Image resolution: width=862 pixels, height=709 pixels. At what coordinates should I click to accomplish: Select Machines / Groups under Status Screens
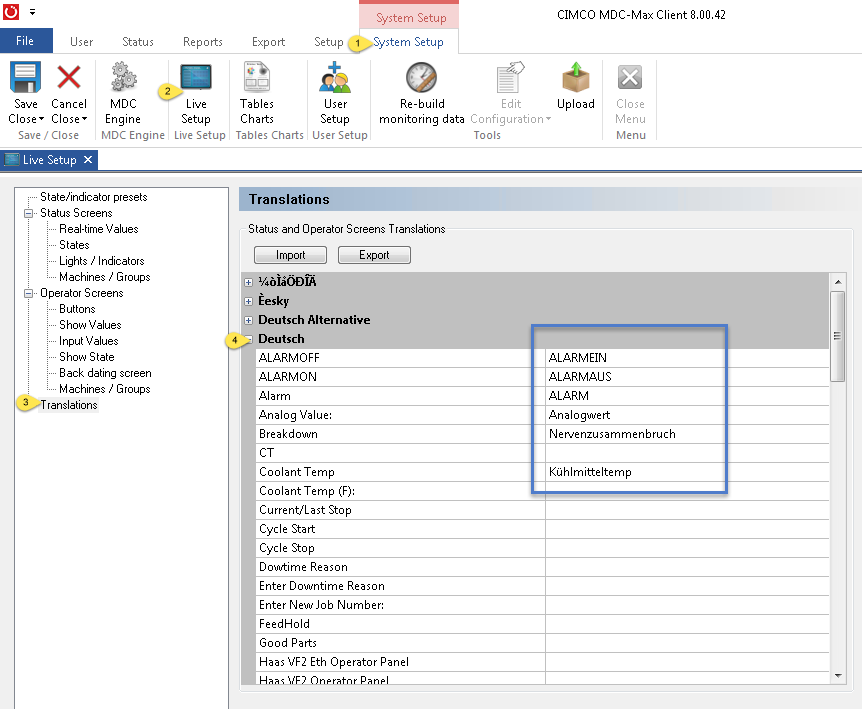pos(104,277)
